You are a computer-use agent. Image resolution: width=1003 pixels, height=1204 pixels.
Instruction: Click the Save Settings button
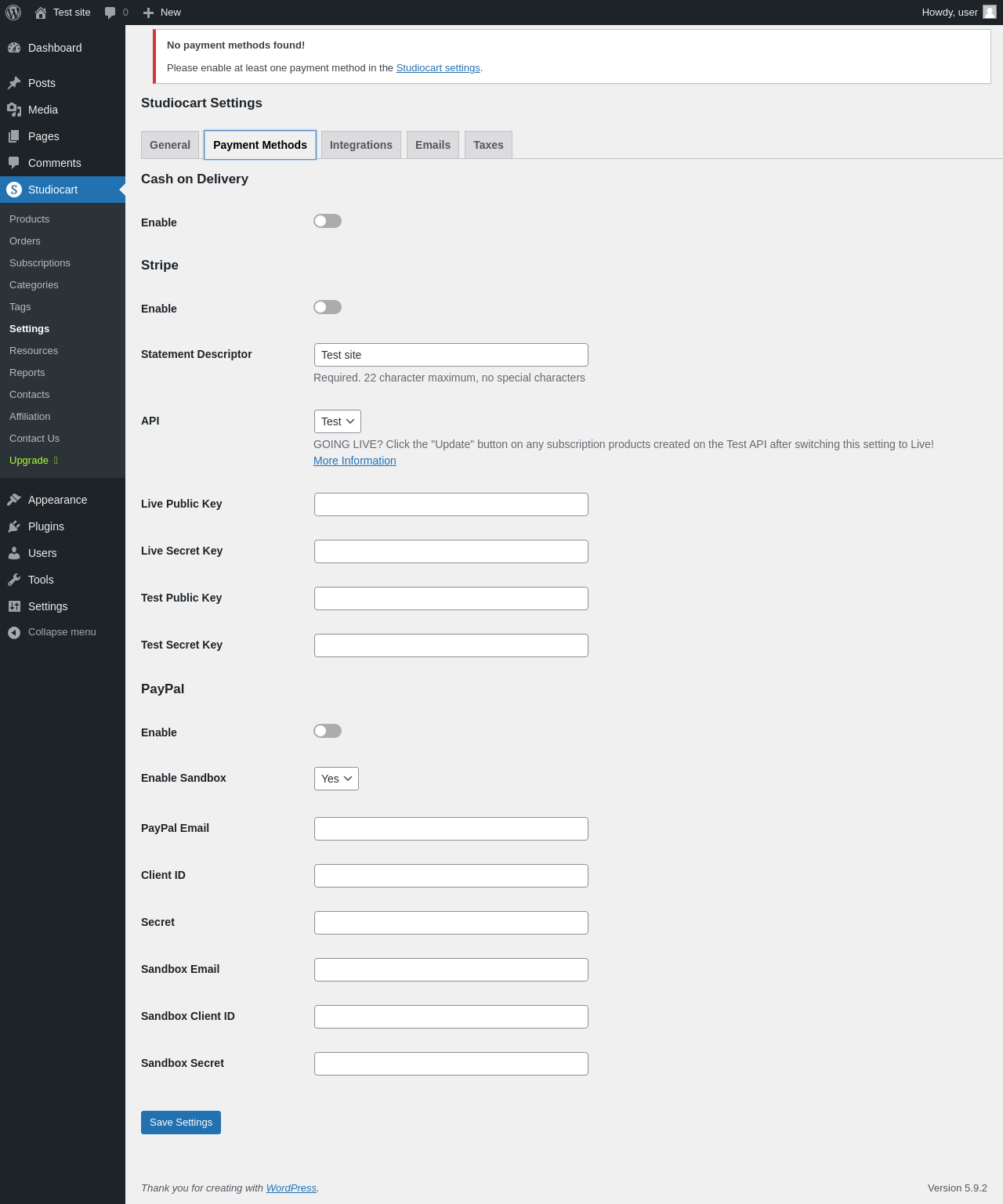(181, 1123)
